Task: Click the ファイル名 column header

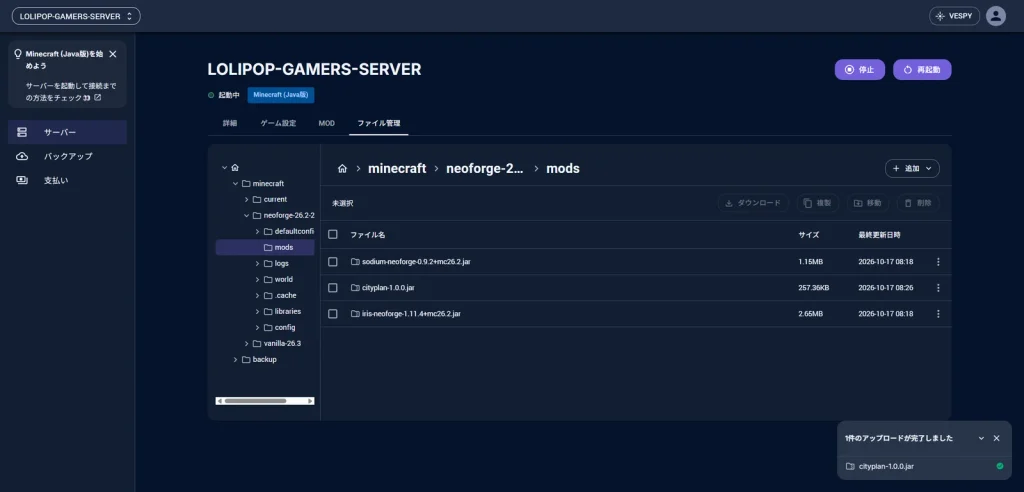Action: tap(368, 235)
